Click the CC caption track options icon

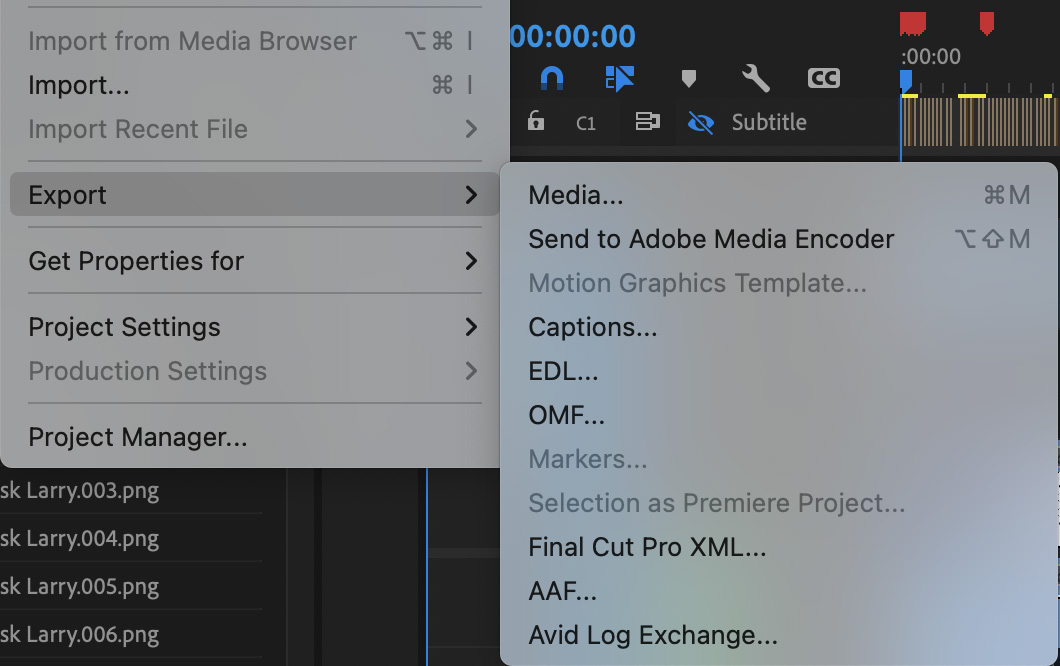[823, 78]
